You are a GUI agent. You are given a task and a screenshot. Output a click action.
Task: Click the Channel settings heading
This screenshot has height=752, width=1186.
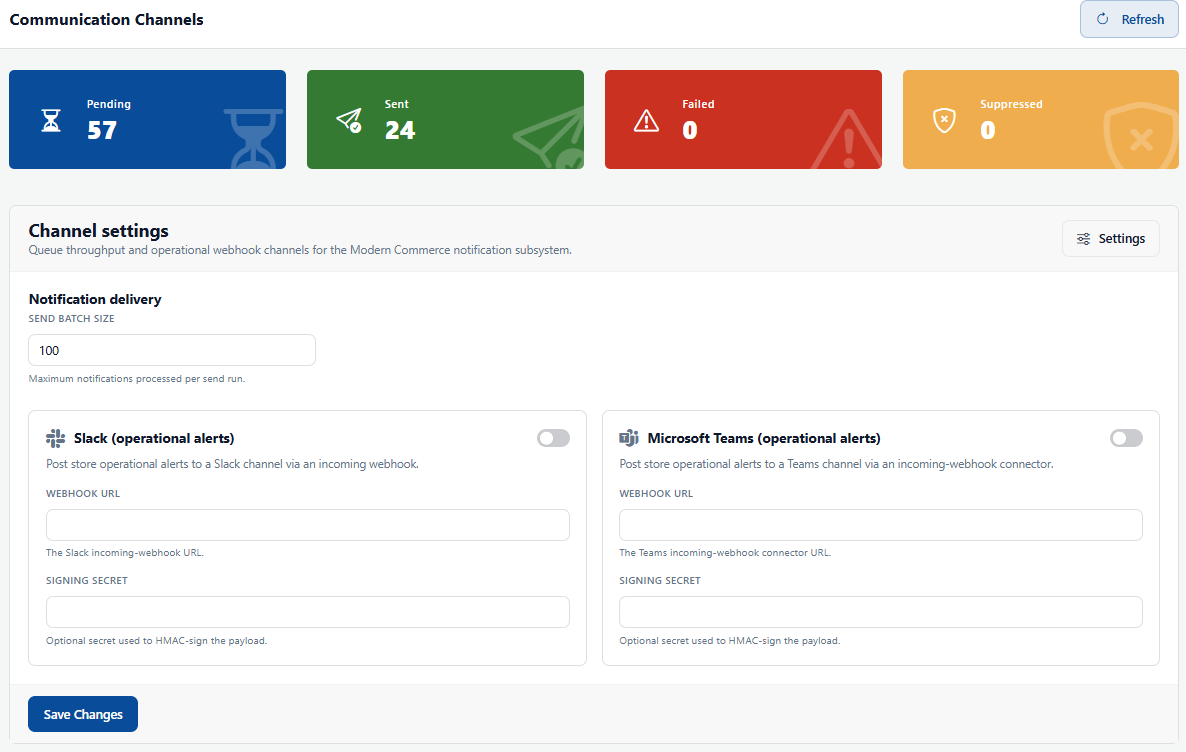(x=98, y=231)
